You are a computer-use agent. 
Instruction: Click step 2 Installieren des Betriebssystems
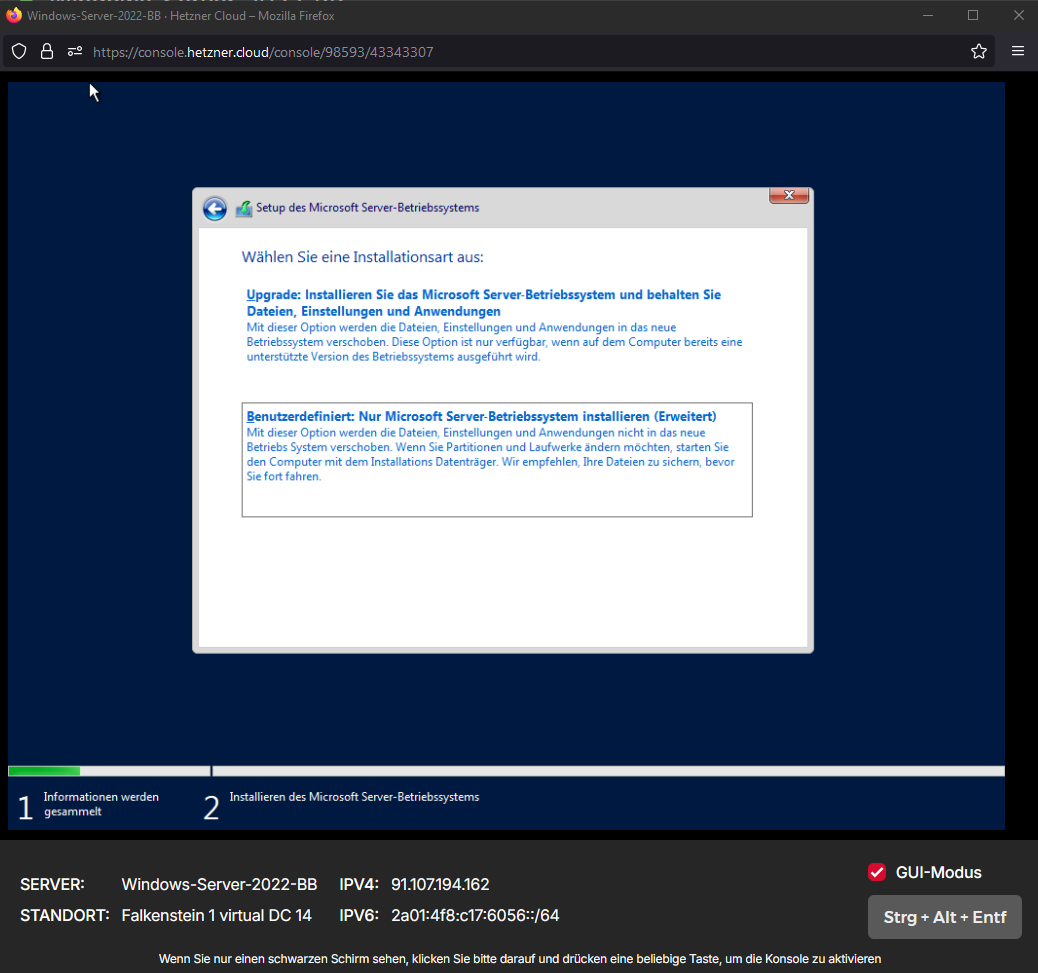click(x=354, y=797)
